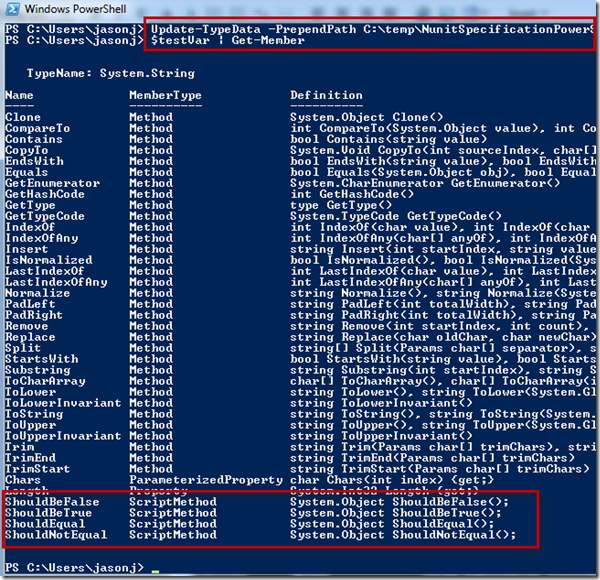The width and height of the screenshot is (600, 580).
Task: Click the TrimStart method name
Action: (x=38, y=469)
